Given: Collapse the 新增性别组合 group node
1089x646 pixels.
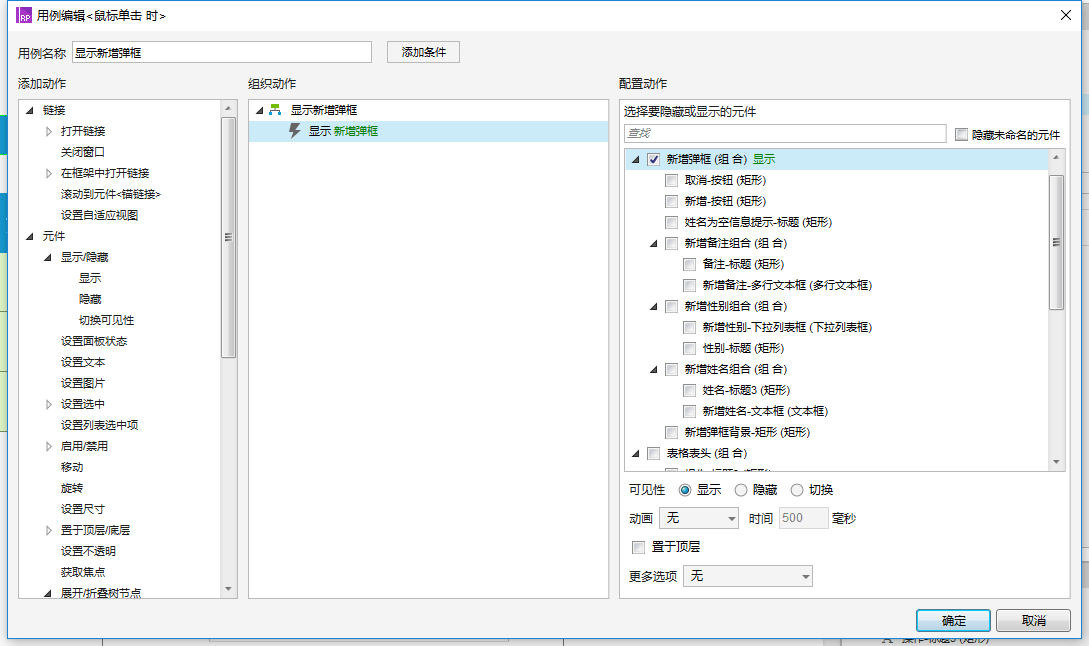Looking at the screenshot, I should click(654, 306).
